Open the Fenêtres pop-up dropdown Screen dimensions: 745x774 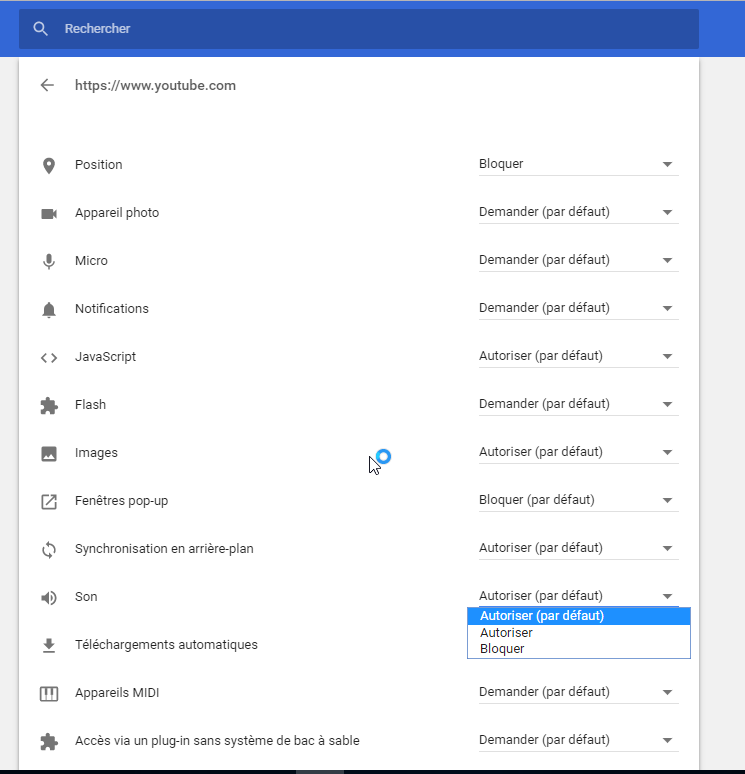click(578, 500)
